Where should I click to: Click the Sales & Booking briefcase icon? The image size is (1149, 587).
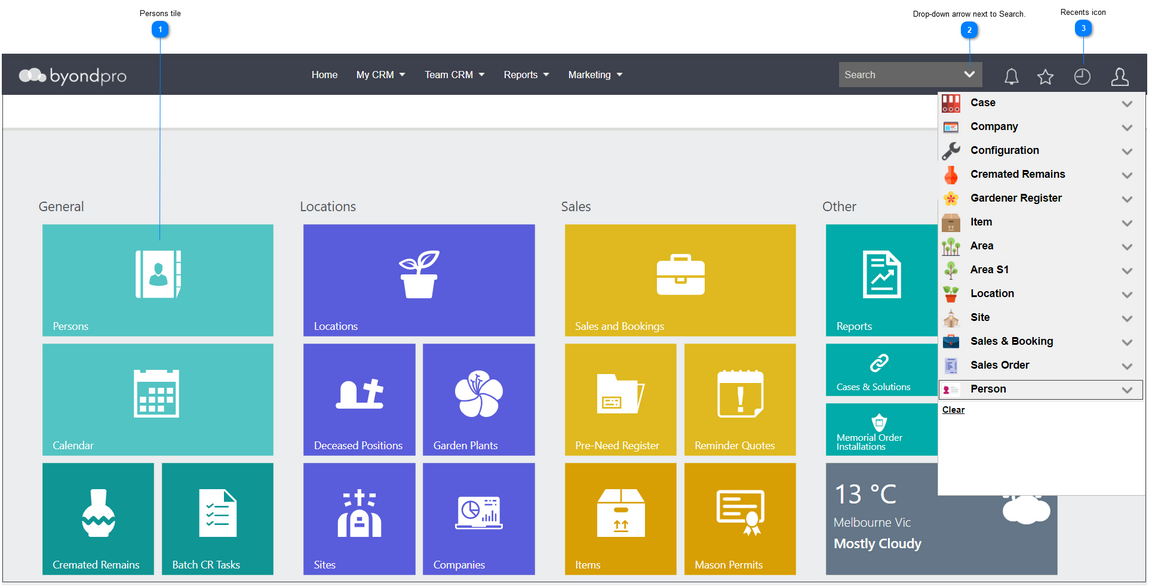pos(951,342)
